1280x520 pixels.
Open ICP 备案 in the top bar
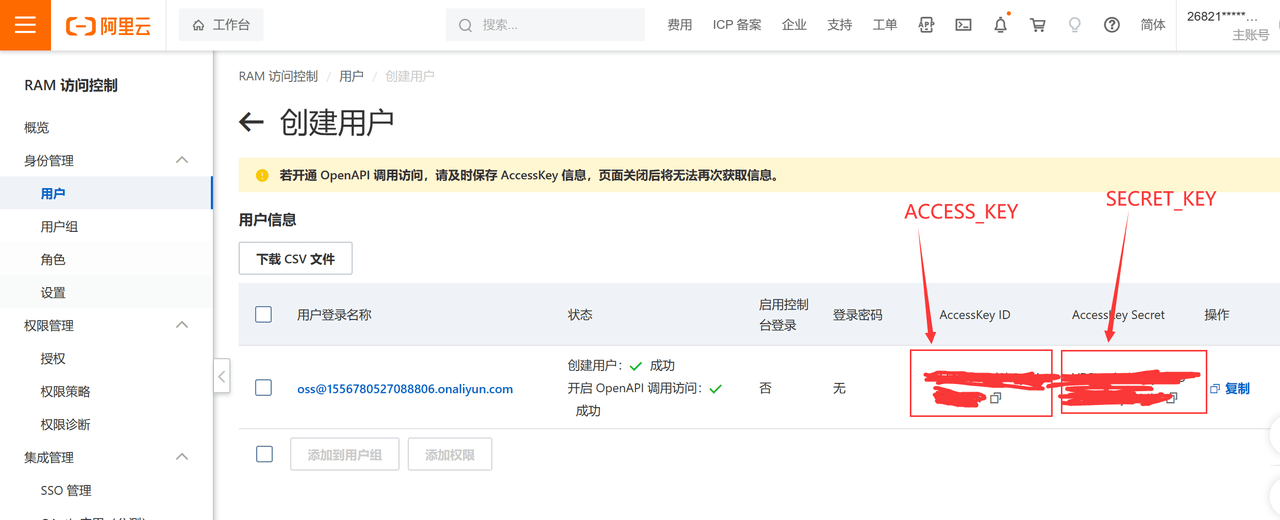point(737,25)
